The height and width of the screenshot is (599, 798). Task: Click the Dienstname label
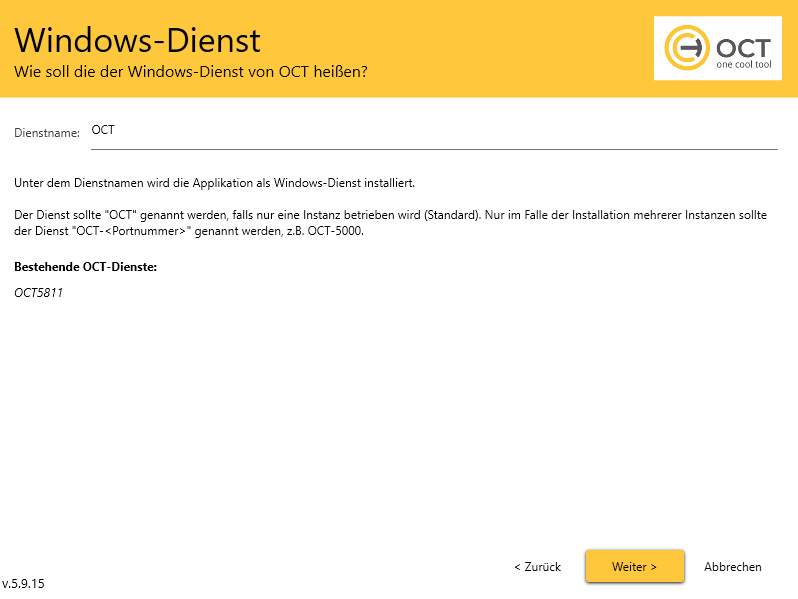[x=47, y=133]
